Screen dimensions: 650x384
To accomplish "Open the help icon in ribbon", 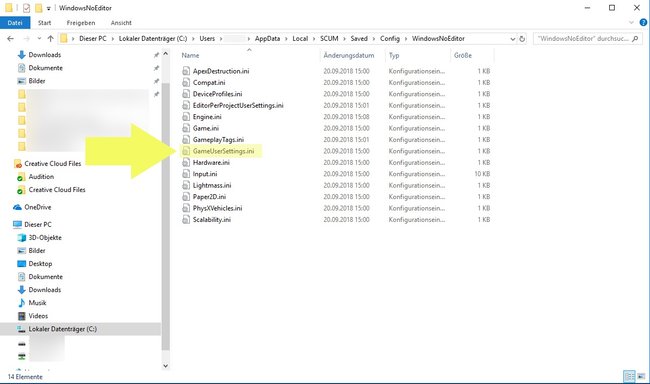I will (x=643, y=23).
